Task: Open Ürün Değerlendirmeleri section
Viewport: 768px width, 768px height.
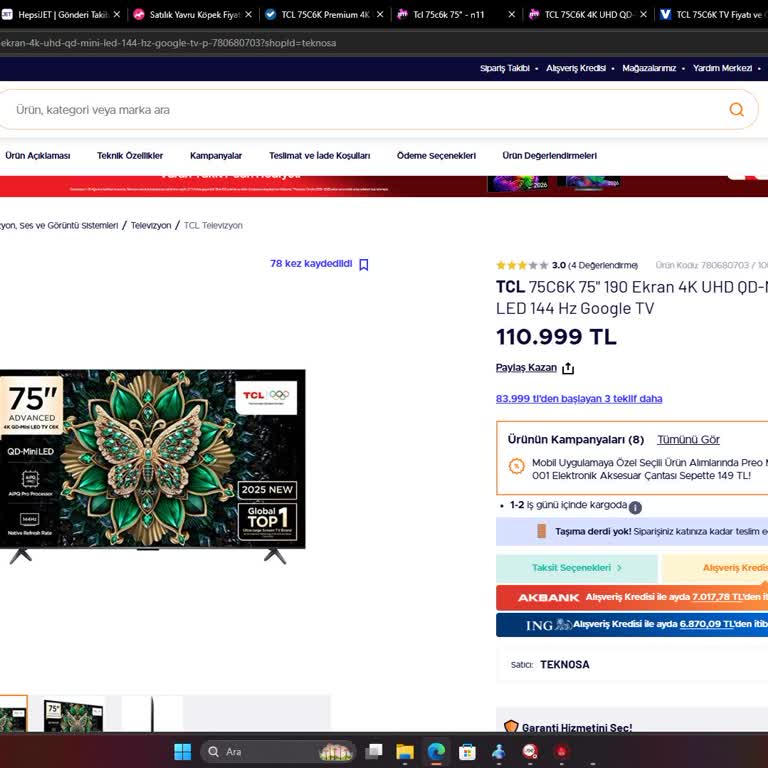Action: pyautogui.click(x=550, y=156)
